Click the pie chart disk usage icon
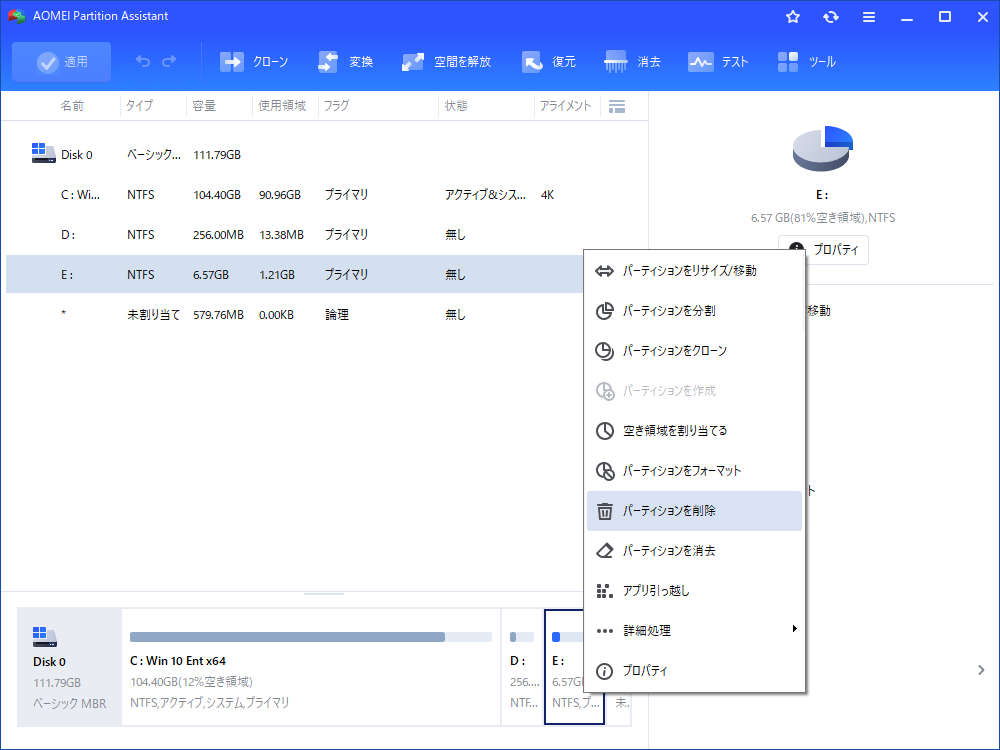 (823, 149)
